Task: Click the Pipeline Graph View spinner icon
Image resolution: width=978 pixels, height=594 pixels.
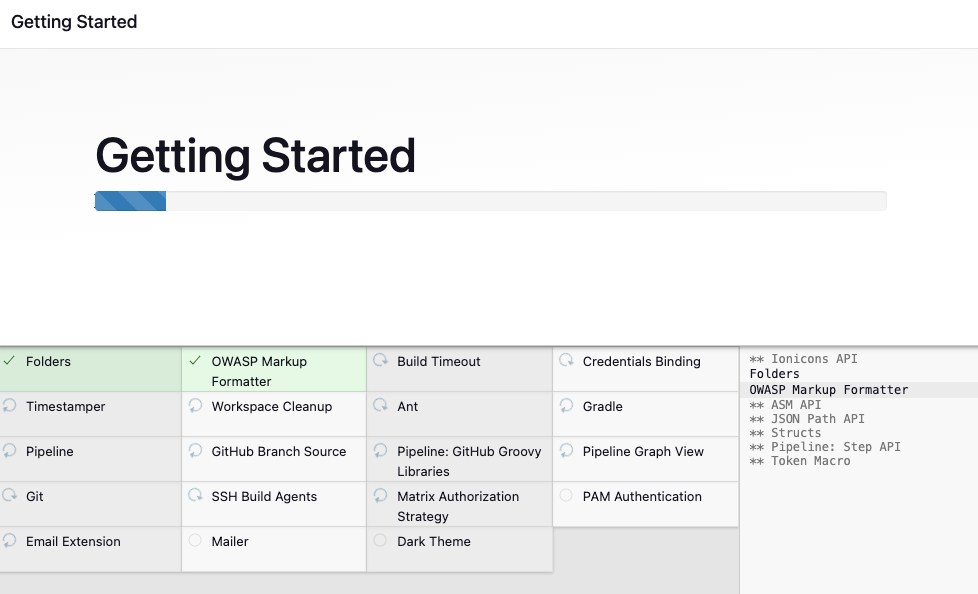Action: click(x=566, y=451)
